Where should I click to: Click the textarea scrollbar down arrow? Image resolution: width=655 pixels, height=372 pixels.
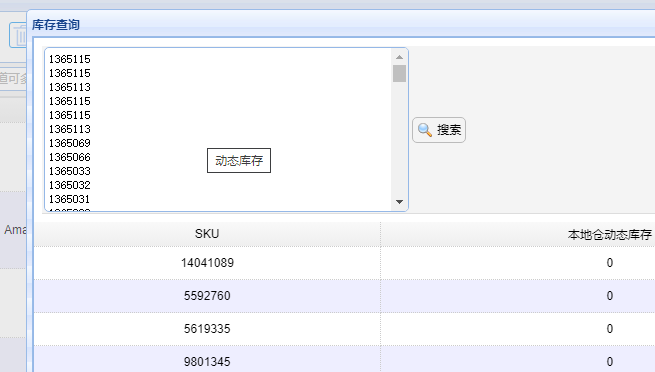(x=399, y=202)
